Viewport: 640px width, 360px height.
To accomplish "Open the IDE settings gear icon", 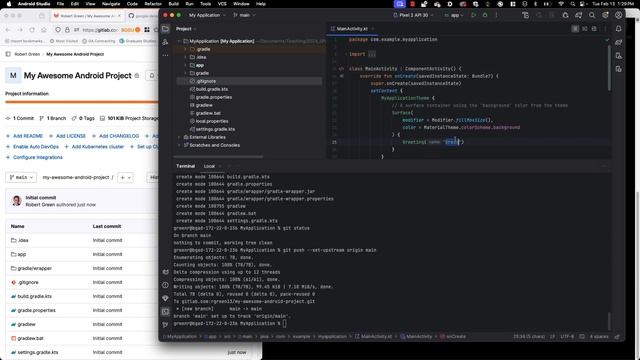I will tap(605, 15).
